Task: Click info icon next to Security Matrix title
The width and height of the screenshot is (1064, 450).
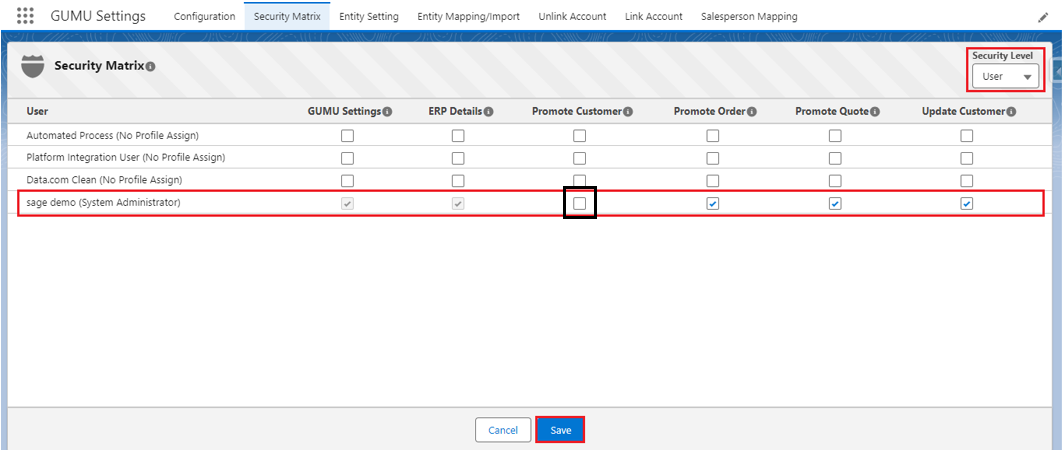Action: tap(150, 66)
